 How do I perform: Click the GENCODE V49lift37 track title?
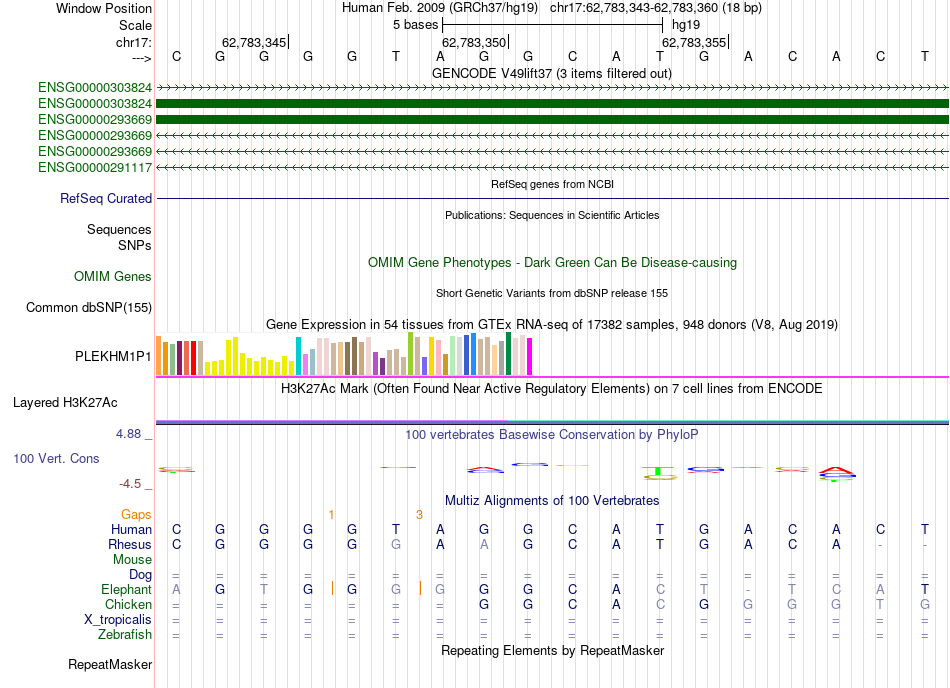click(x=552, y=74)
